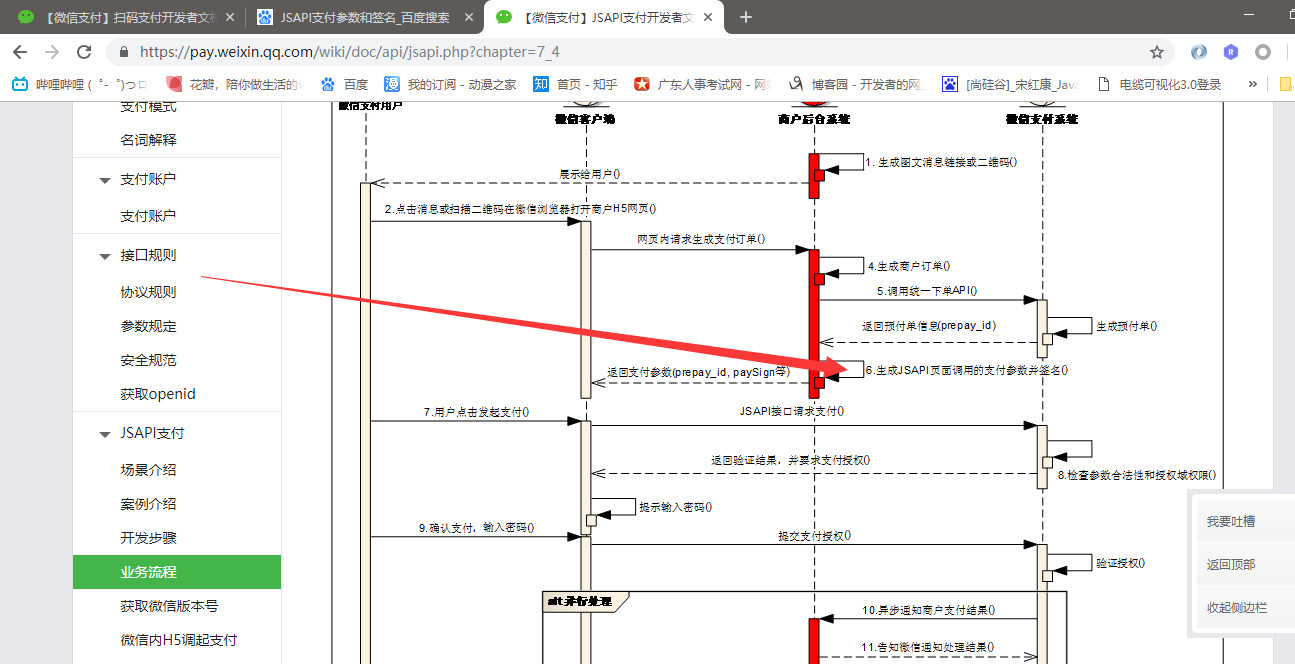Close the JSAPI支付参数和签名_百度搜索 tab

(x=468, y=17)
